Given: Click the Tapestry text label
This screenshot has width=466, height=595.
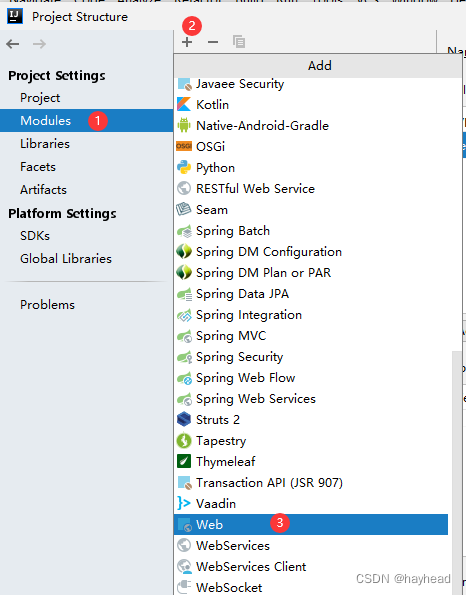Looking at the screenshot, I should [x=221, y=441].
